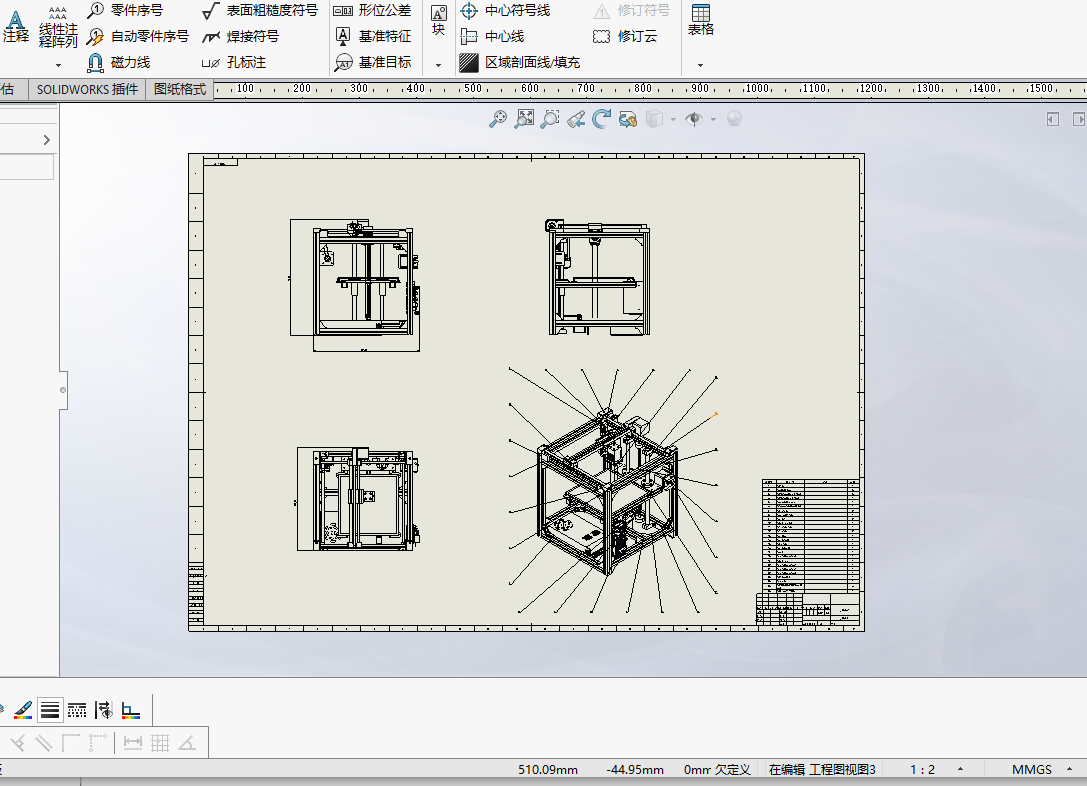Choose the 孔标注 hole callout tool

click(x=234, y=62)
